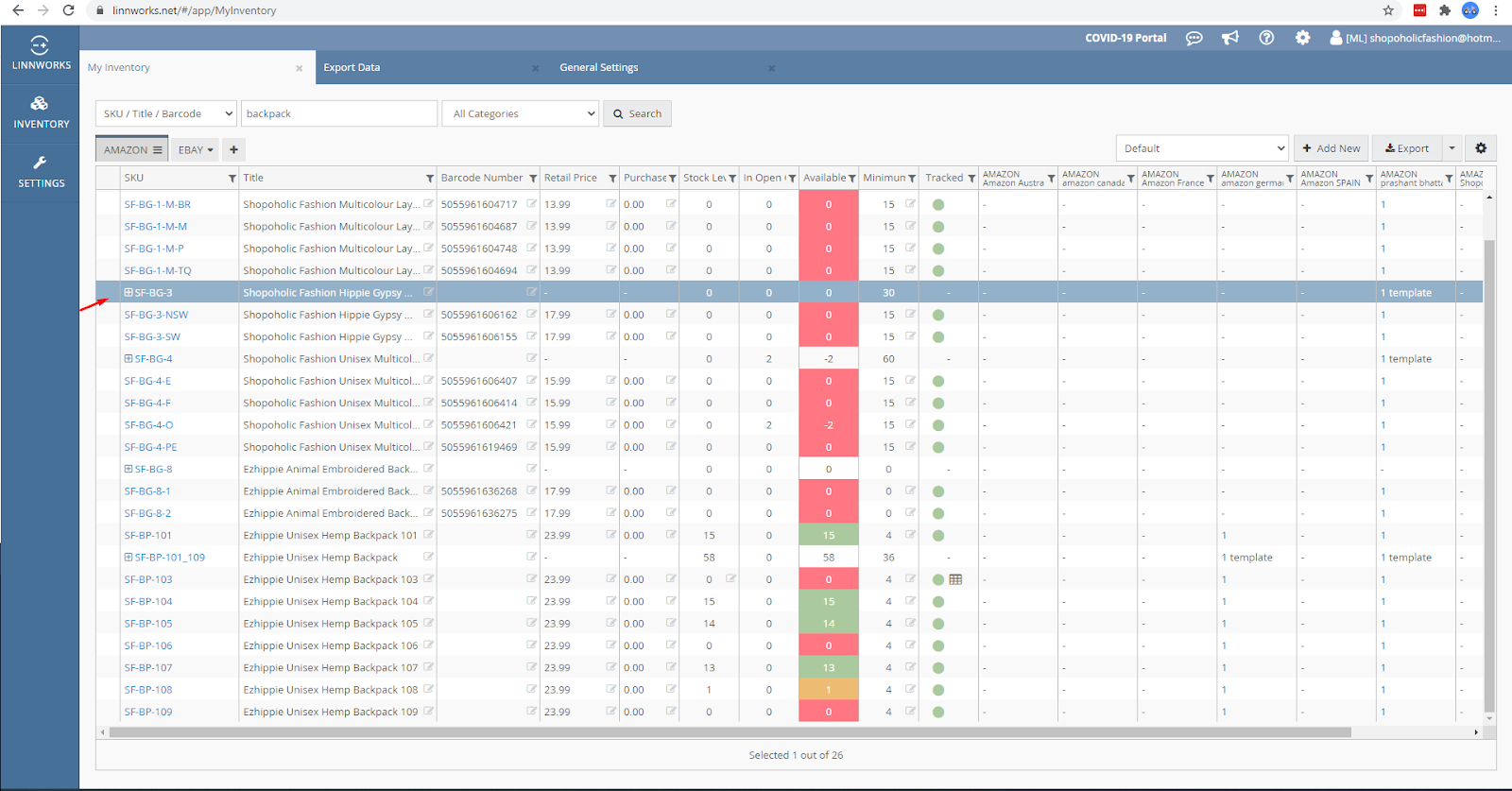Toggle tracked status for SF-BG-1-M-BR
The image size is (1512, 791).
[x=938, y=204]
